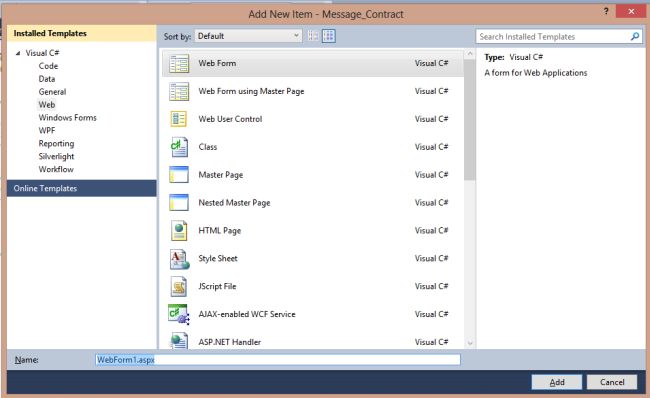650x398 pixels.
Task: Click the scroll down arrow in template list
Action: coord(470,343)
